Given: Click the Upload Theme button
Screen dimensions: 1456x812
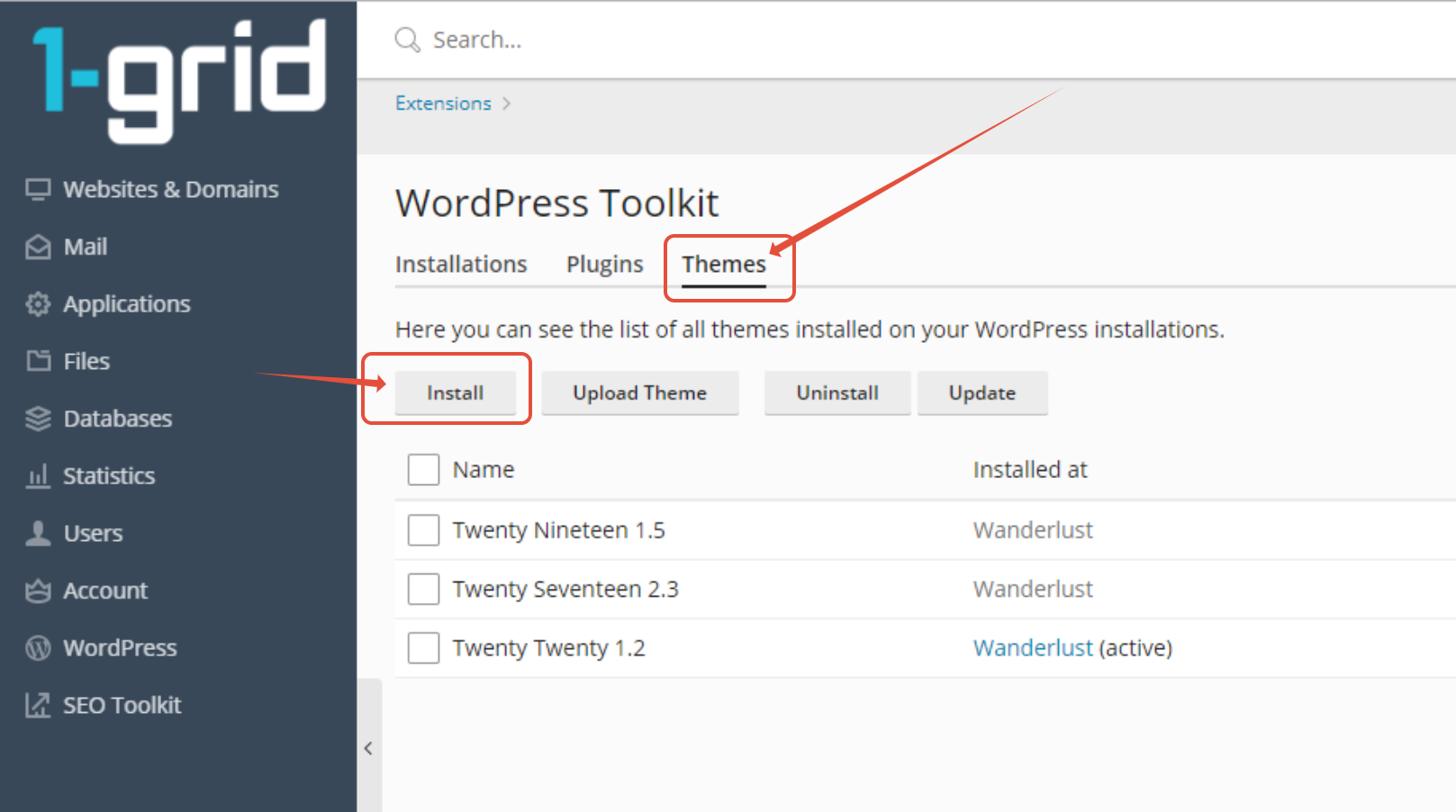Looking at the screenshot, I should click(640, 393).
